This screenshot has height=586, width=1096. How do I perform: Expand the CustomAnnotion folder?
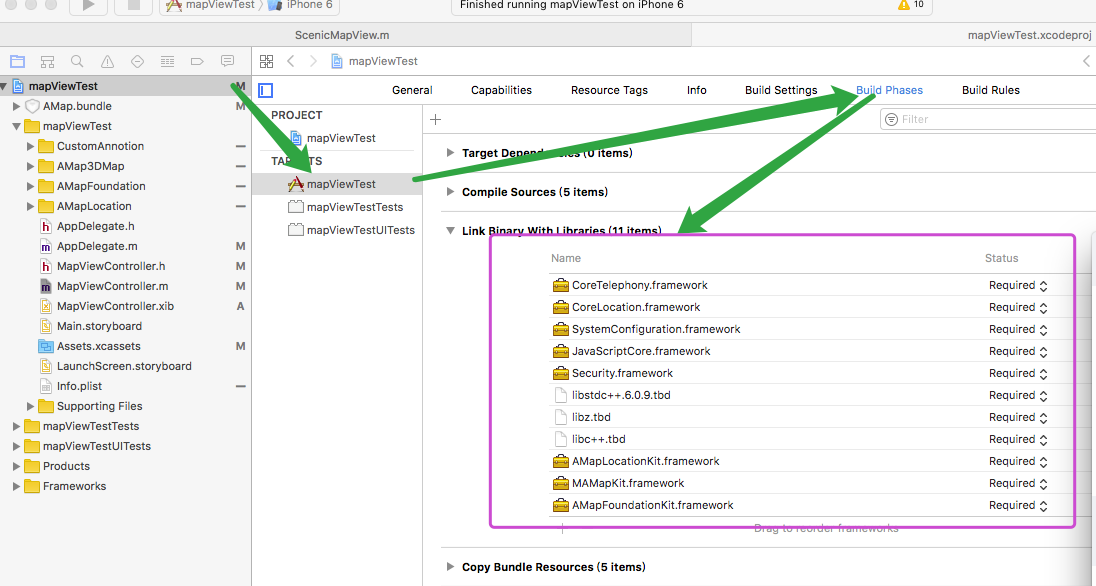pyautogui.click(x=30, y=146)
